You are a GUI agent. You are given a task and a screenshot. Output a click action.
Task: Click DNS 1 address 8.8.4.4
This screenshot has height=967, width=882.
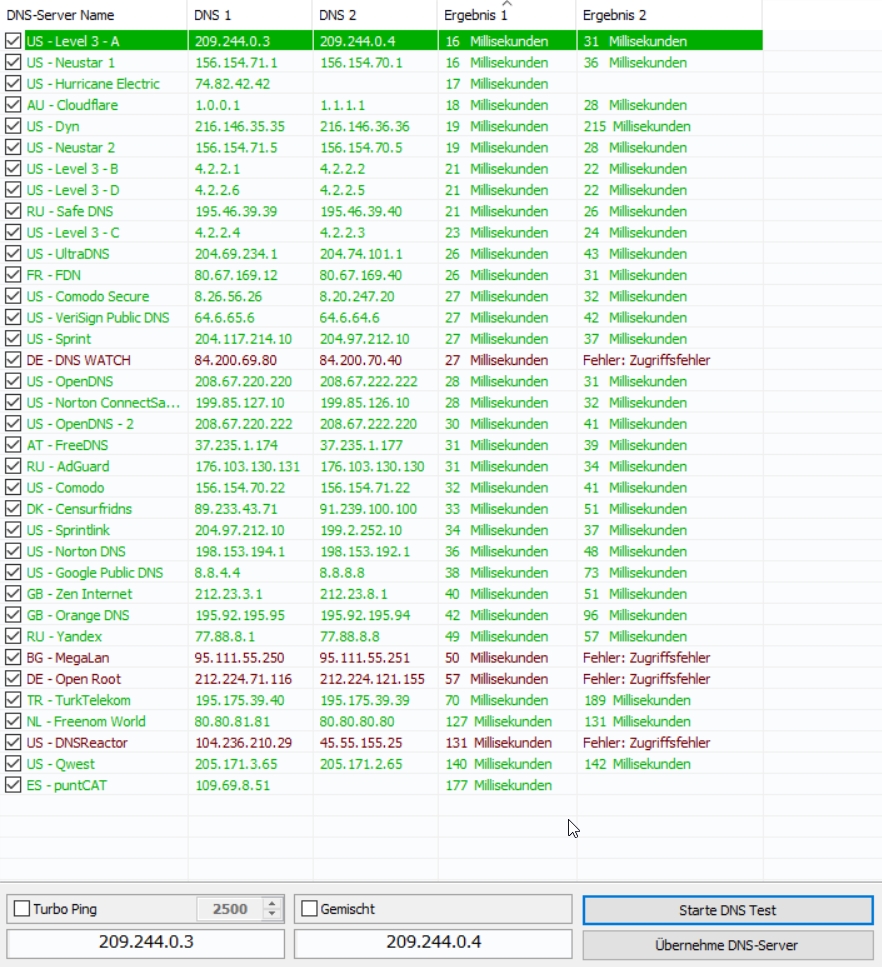click(x=218, y=572)
